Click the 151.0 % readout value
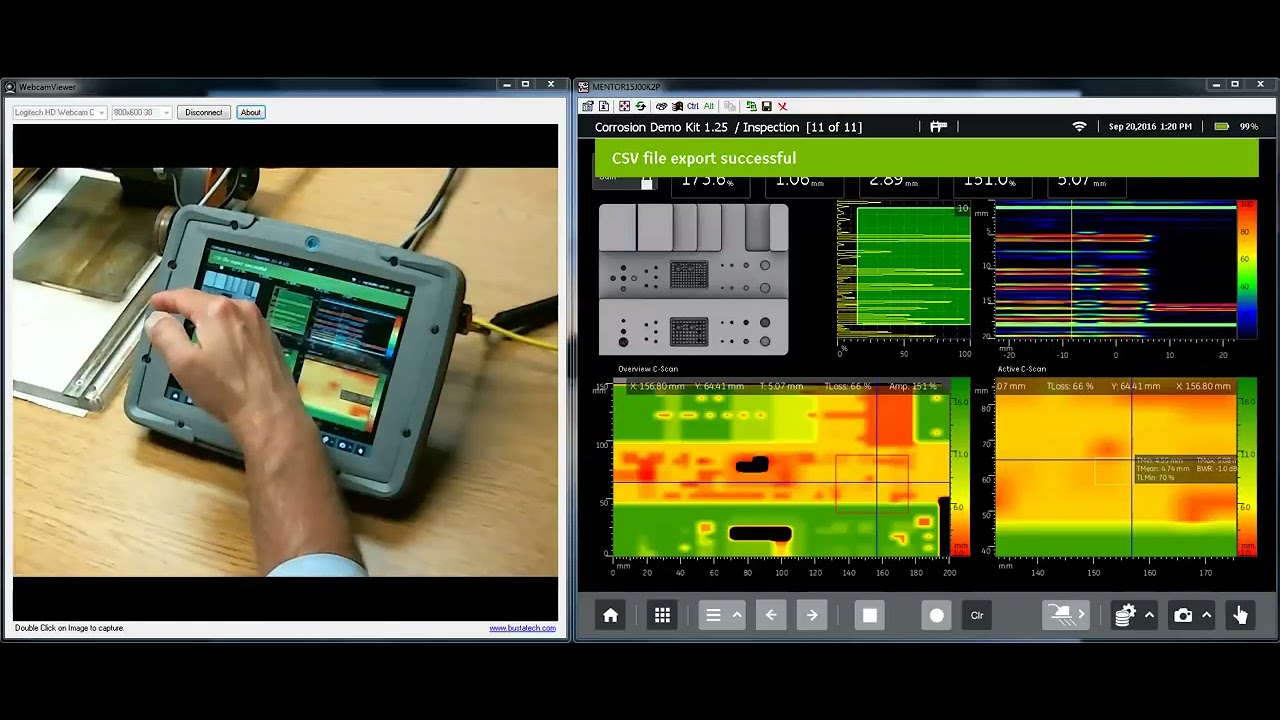Image resolution: width=1280 pixels, height=720 pixels. (989, 181)
